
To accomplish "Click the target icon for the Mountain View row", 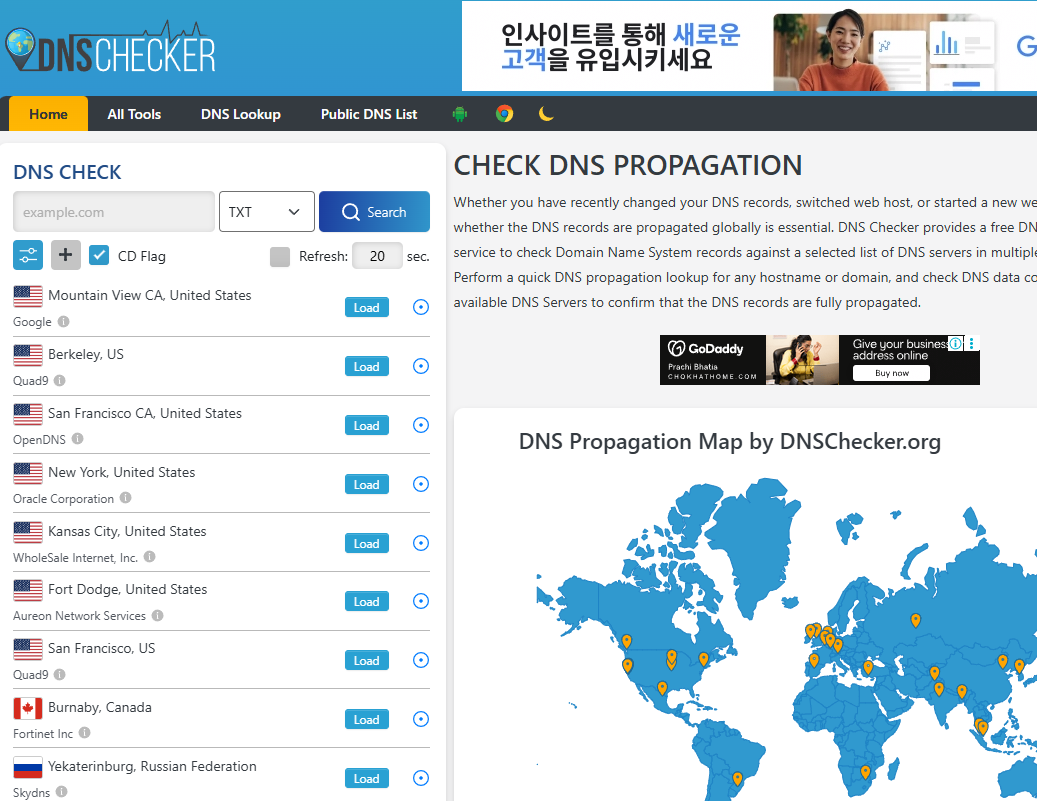I will (421, 307).
